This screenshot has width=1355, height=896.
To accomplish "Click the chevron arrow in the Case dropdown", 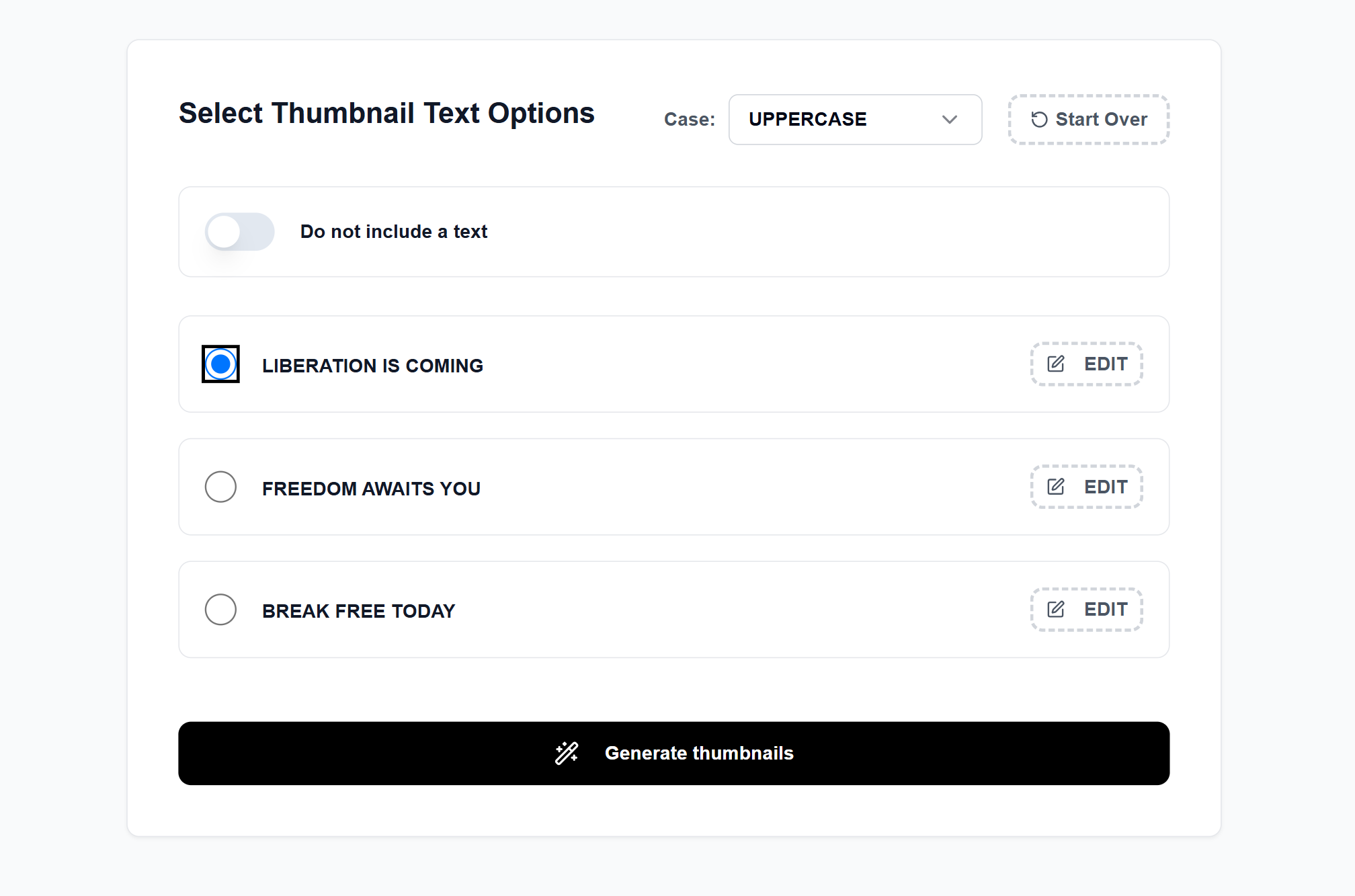I will pos(950,120).
